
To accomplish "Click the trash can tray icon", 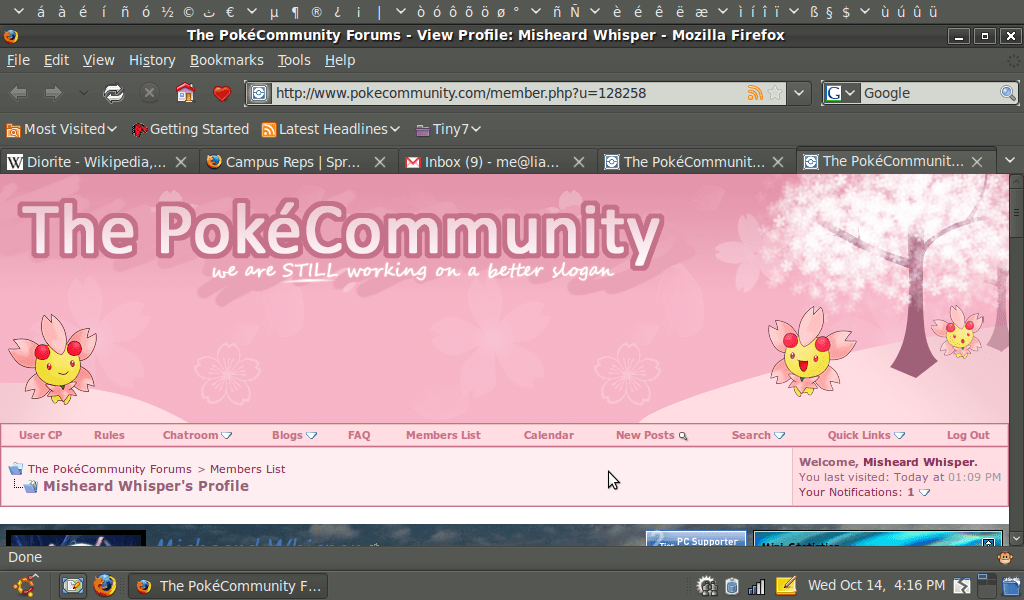I will [x=732, y=586].
